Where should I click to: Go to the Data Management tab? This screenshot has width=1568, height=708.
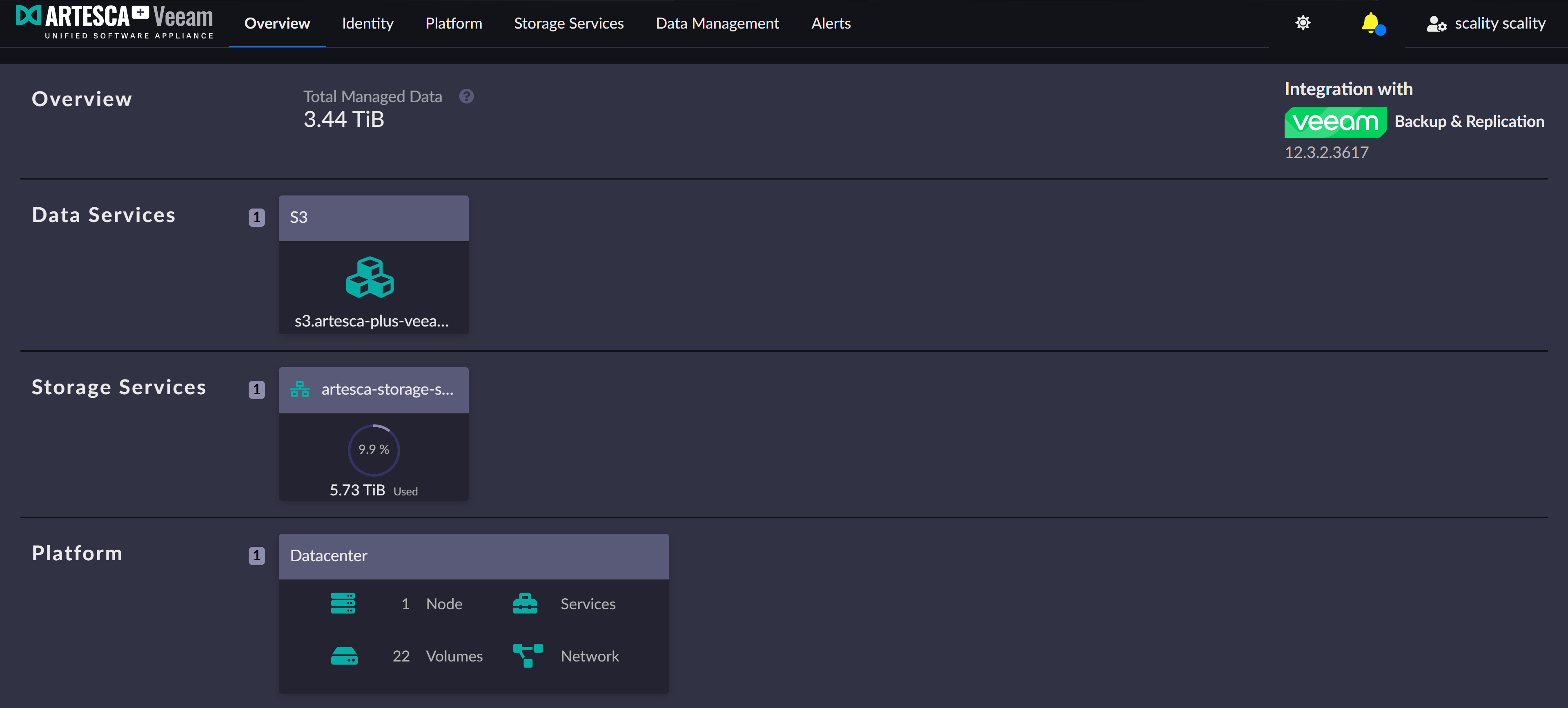coord(717,23)
